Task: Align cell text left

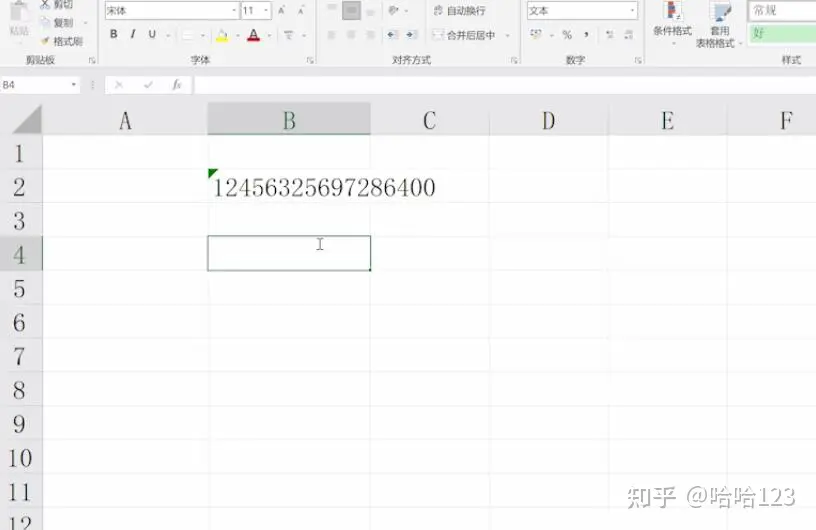Action: pyautogui.click(x=332, y=35)
